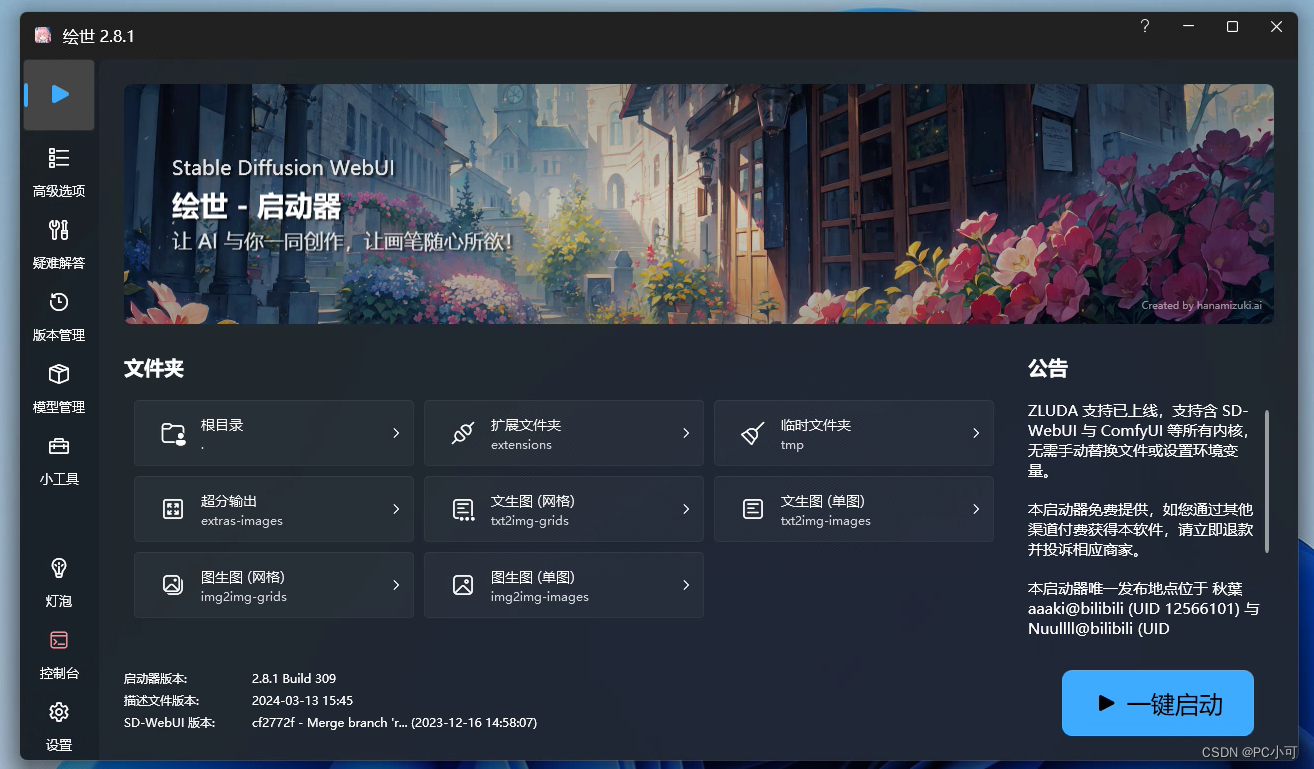
Task: Click the 临时文件夹 broom icon
Action: (x=753, y=433)
